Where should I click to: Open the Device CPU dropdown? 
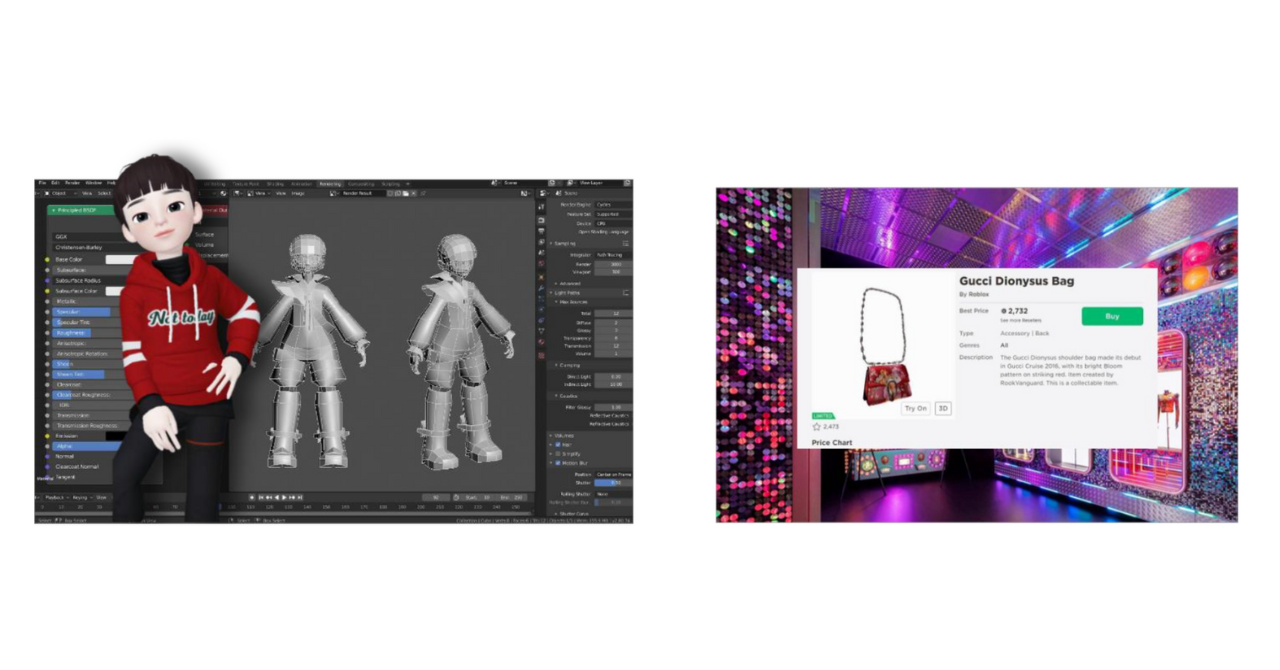coord(613,224)
